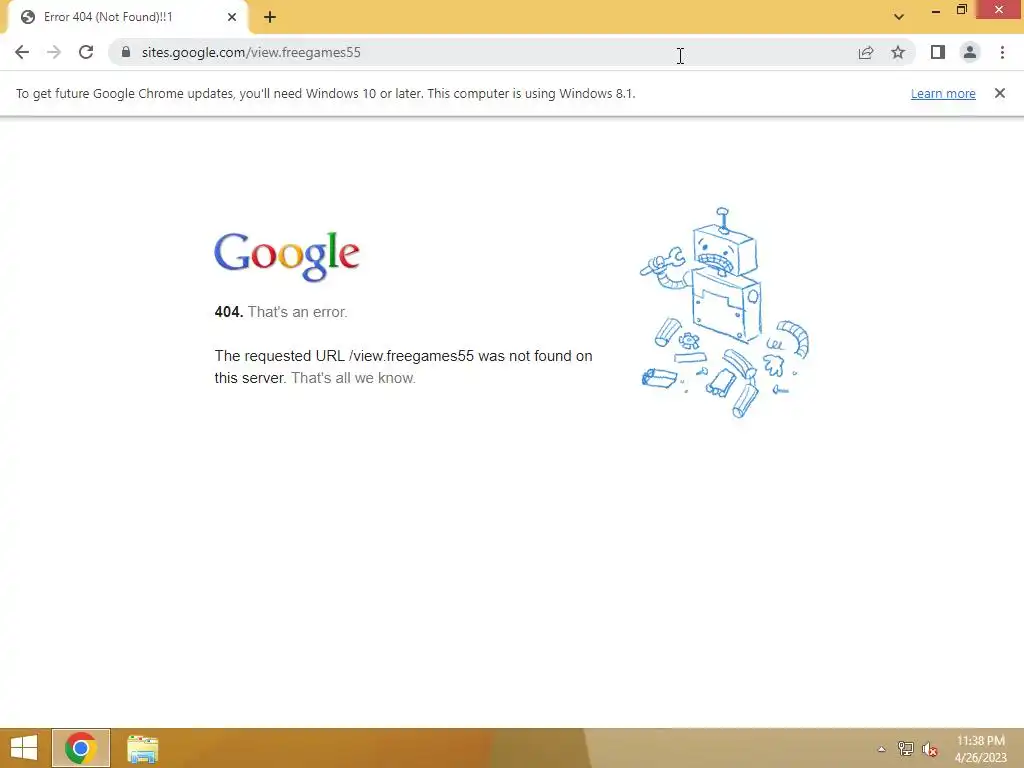
Task: Click the Chrome taskbar icon
Action: pos(81,748)
